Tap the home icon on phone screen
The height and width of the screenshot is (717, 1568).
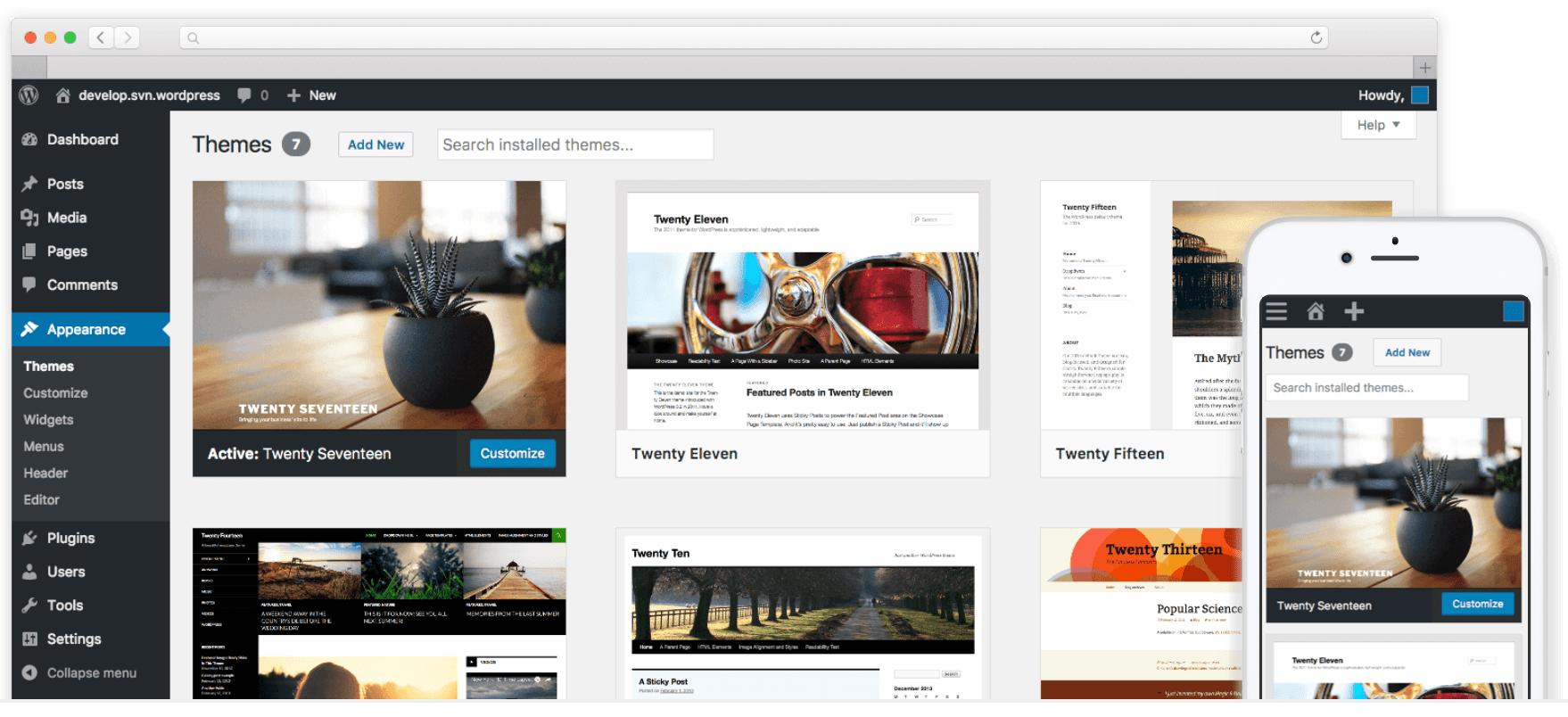click(x=1316, y=311)
